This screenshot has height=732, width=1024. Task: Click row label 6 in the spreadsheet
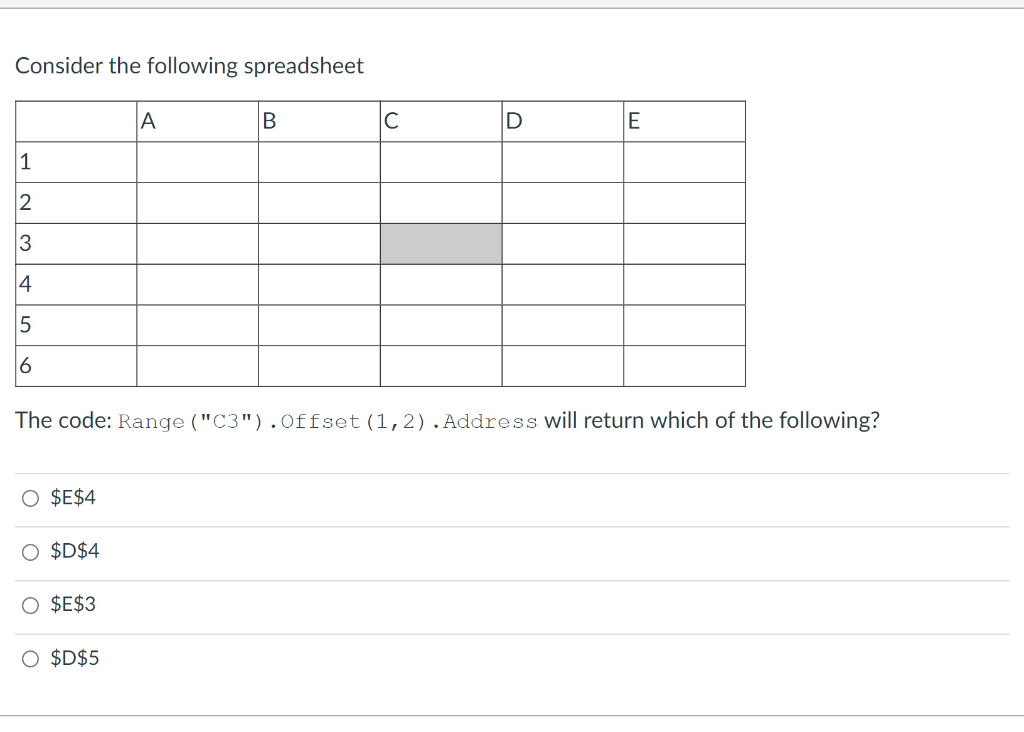pyautogui.click(x=75, y=365)
